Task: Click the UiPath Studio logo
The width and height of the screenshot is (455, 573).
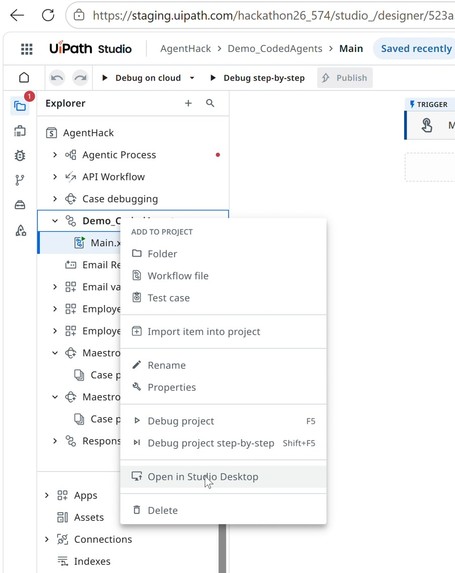Action: click(90, 49)
